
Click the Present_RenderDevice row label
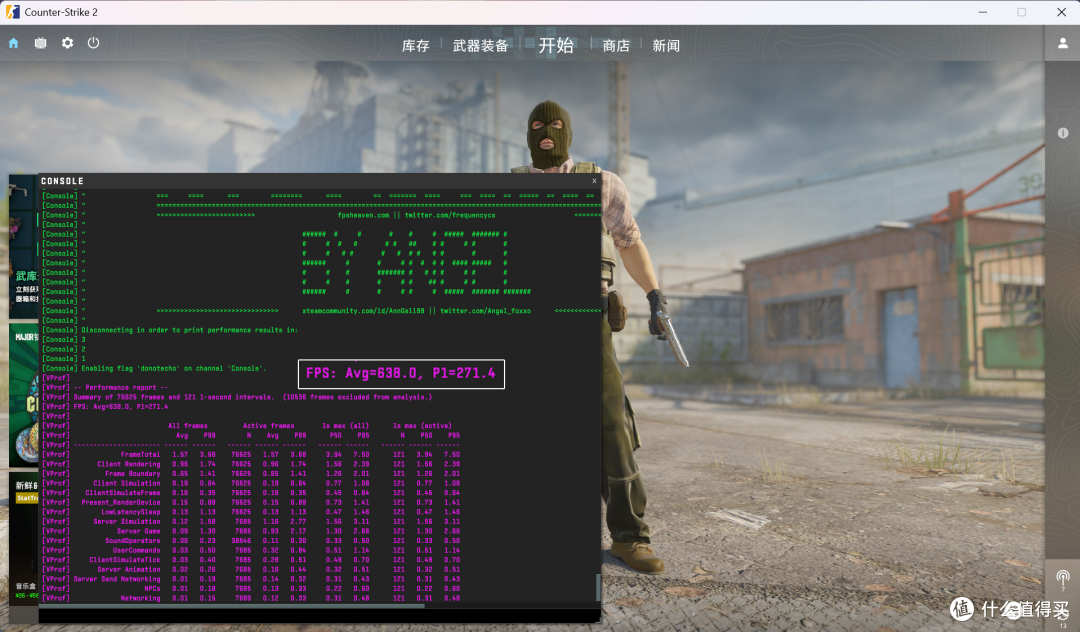point(121,503)
